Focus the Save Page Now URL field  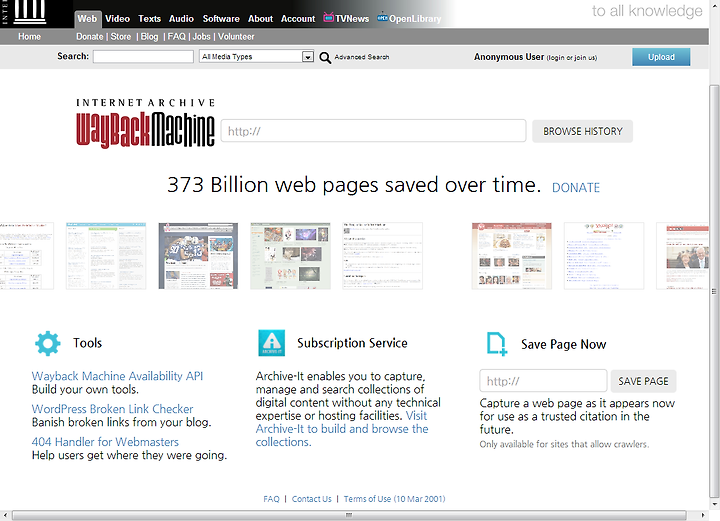point(543,381)
